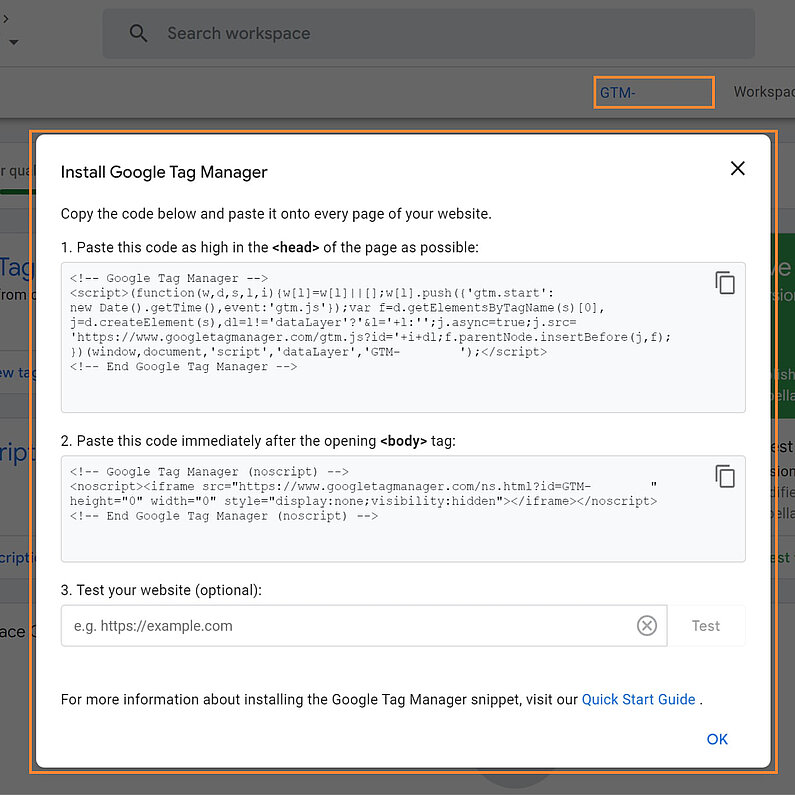Open the Quick Start Guide link
This screenshot has height=795, width=795.
(638, 699)
